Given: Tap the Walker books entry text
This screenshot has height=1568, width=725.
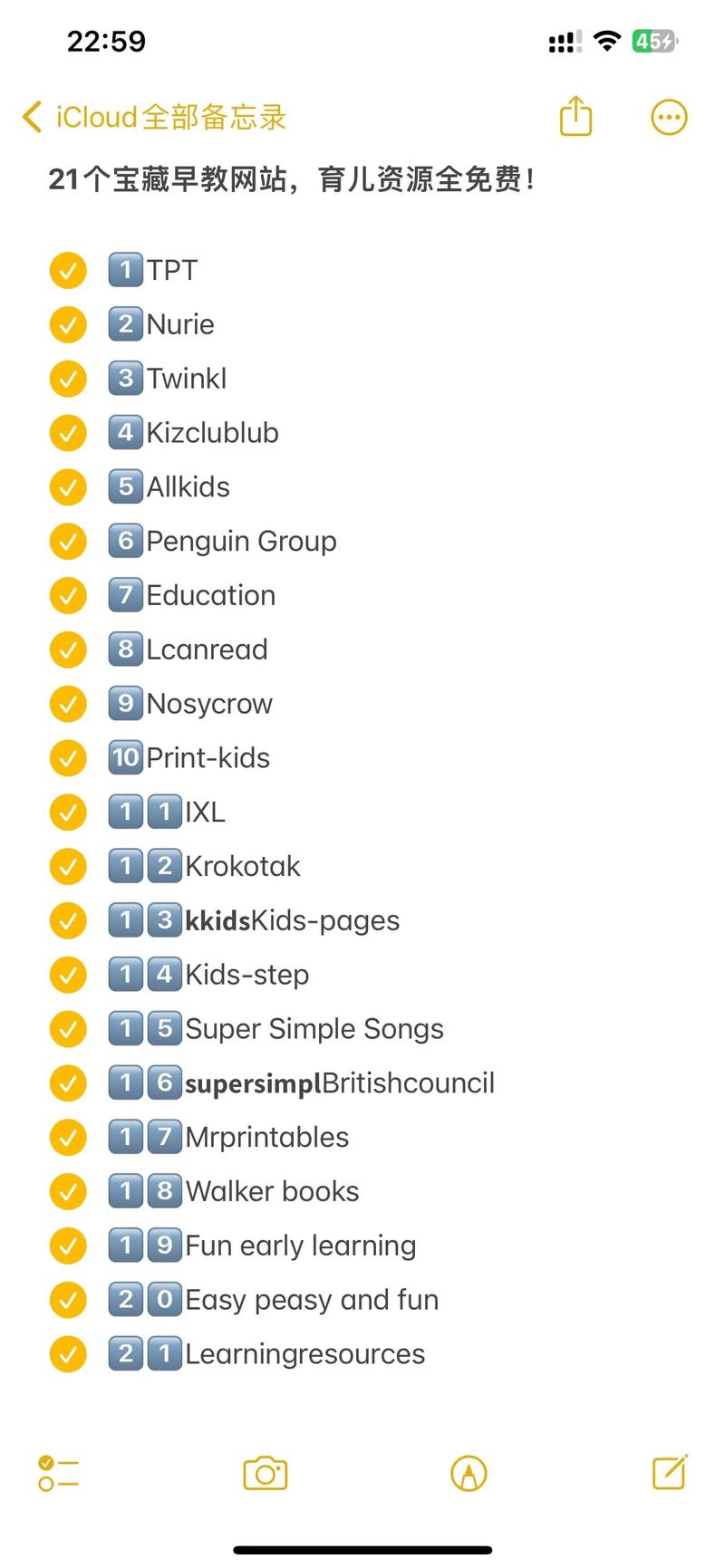Looking at the screenshot, I should pos(272,1192).
